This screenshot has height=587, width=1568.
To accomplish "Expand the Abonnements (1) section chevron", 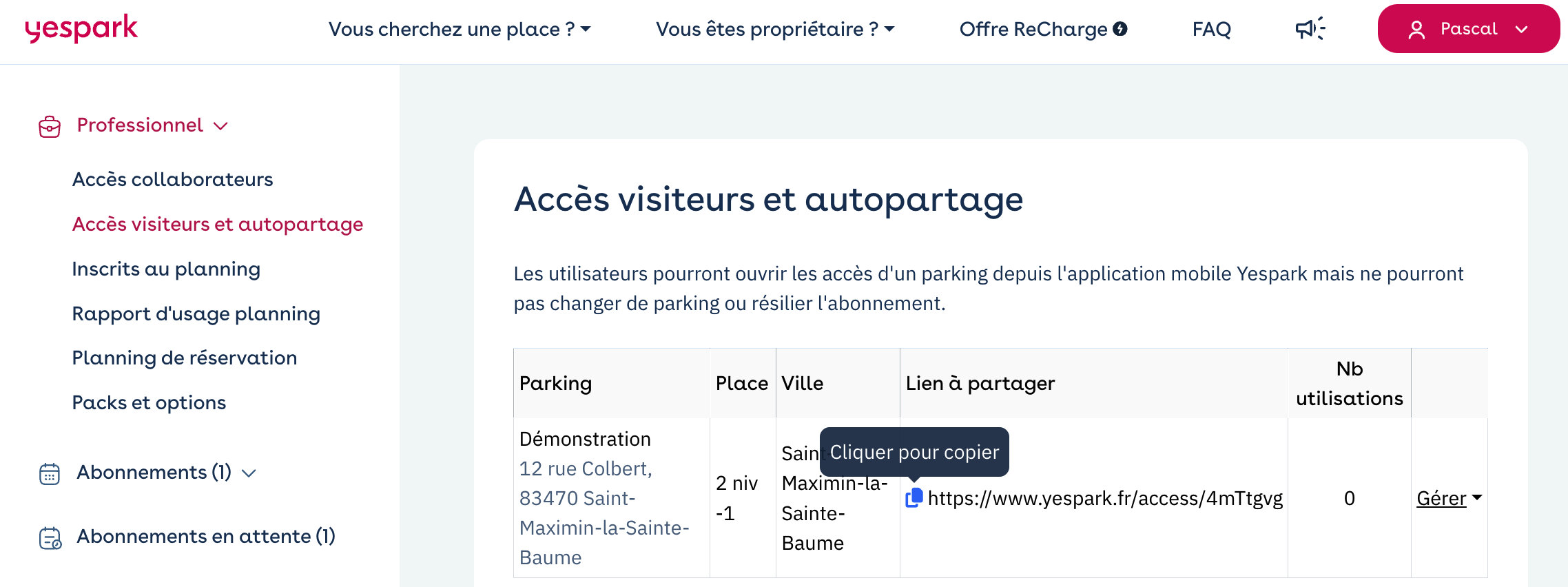I will (249, 473).
